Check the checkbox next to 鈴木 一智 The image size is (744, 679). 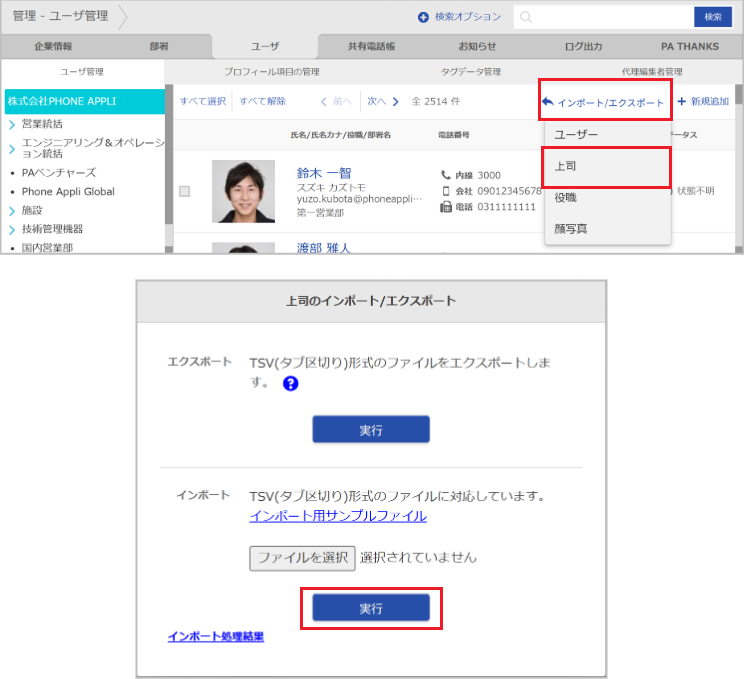click(185, 191)
